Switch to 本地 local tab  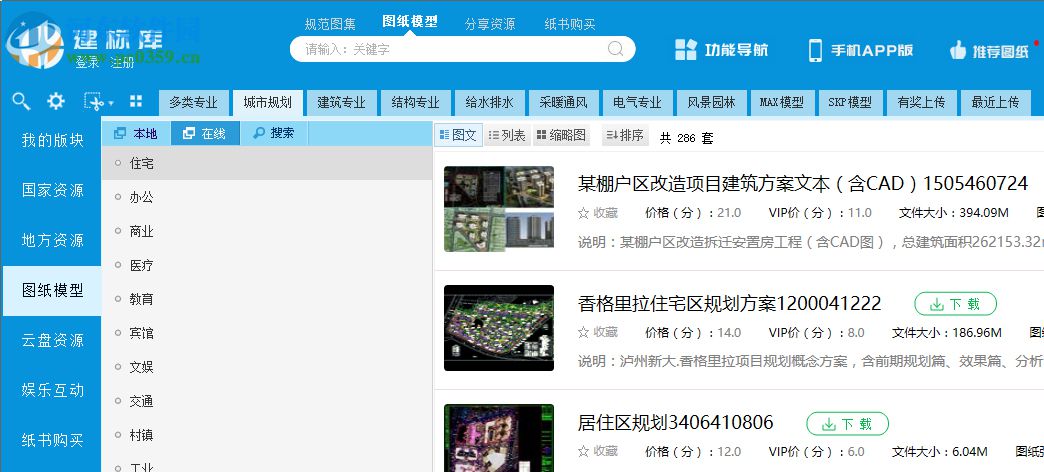(136, 133)
